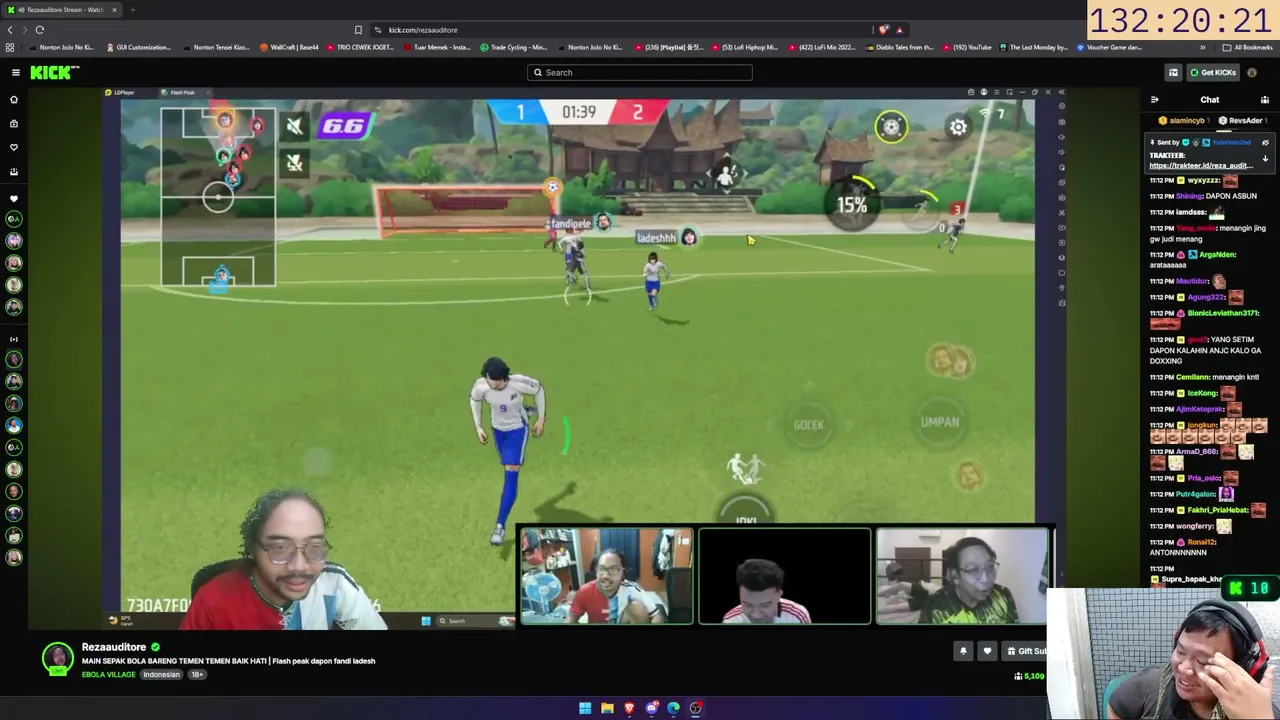
Task: Select the Indonesian language tag
Action: pos(161,675)
